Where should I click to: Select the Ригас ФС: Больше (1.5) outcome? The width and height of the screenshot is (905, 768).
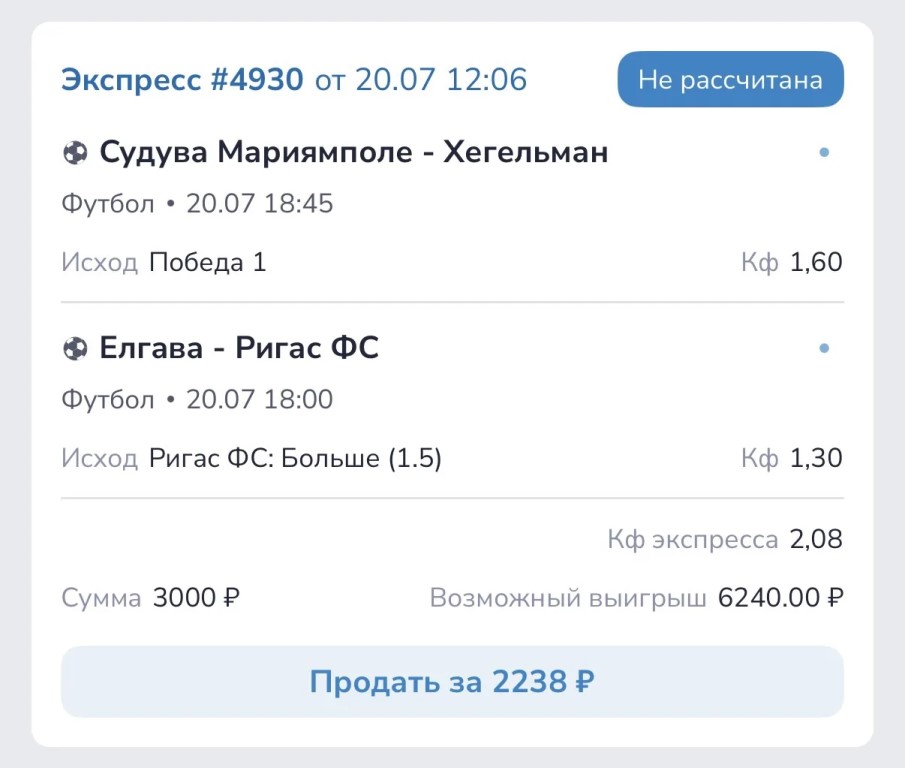(295, 458)
